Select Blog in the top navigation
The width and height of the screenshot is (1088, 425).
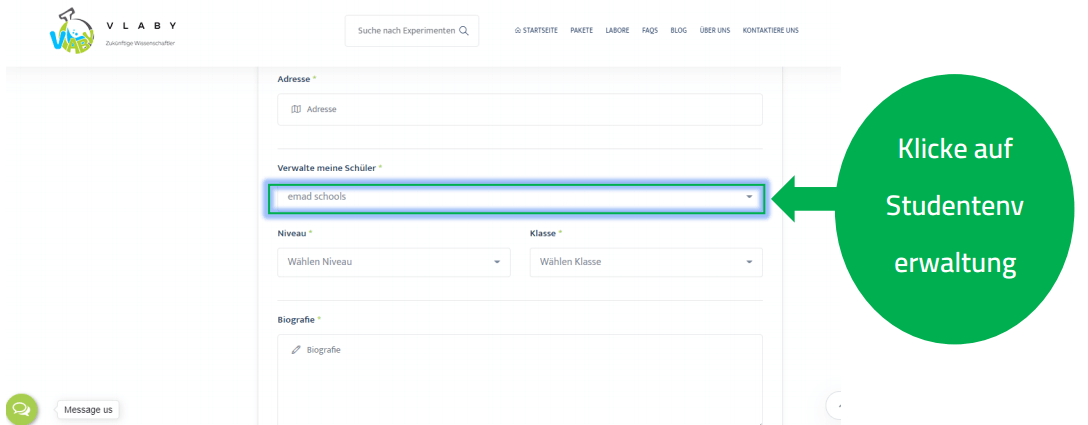[x=678, y=30]
